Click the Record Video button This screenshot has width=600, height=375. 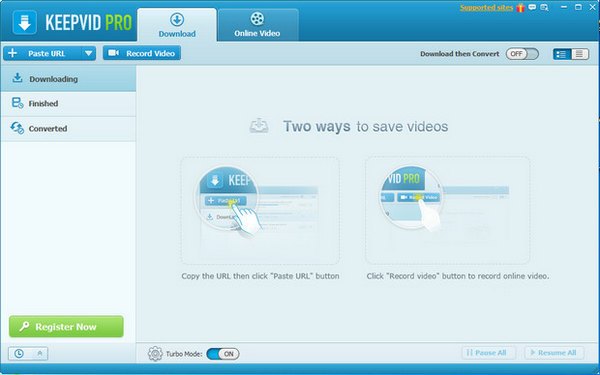click(142, 53)
